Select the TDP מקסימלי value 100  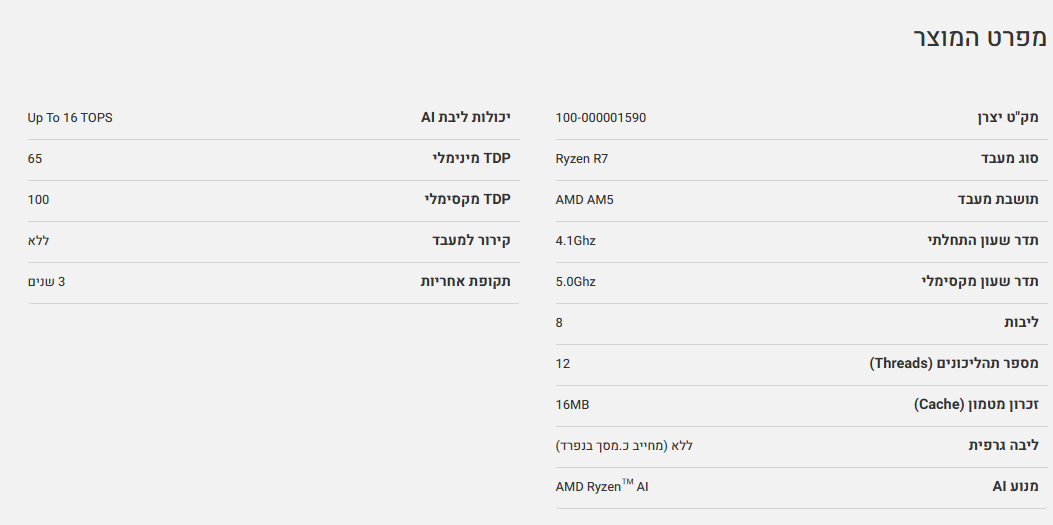click(38, 200)
